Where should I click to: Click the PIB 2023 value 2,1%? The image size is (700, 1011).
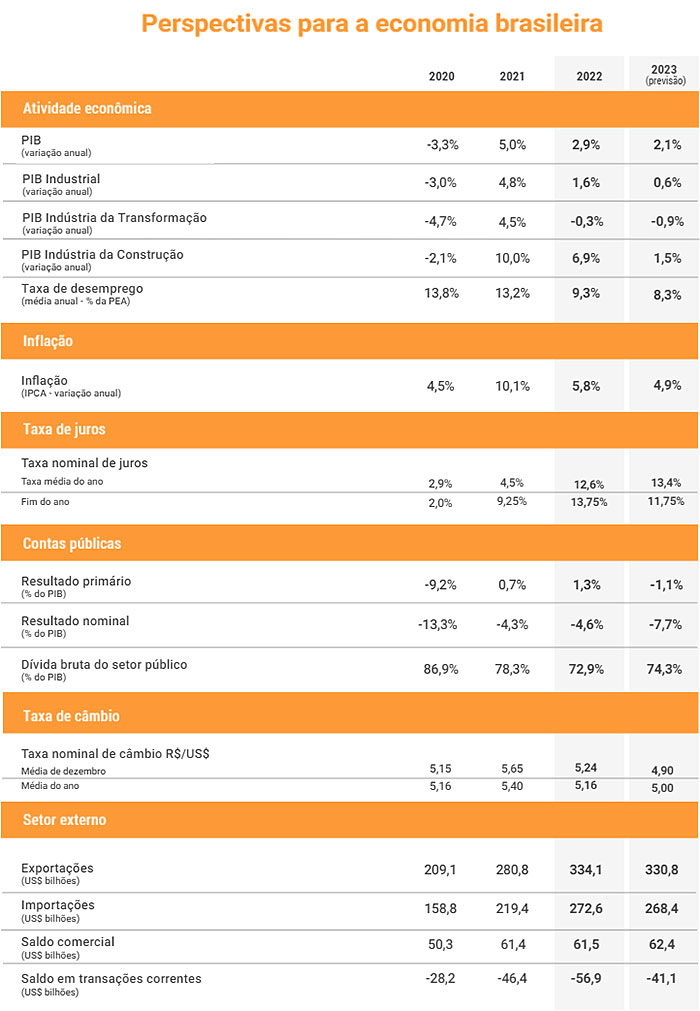click(x=667, y=144)
